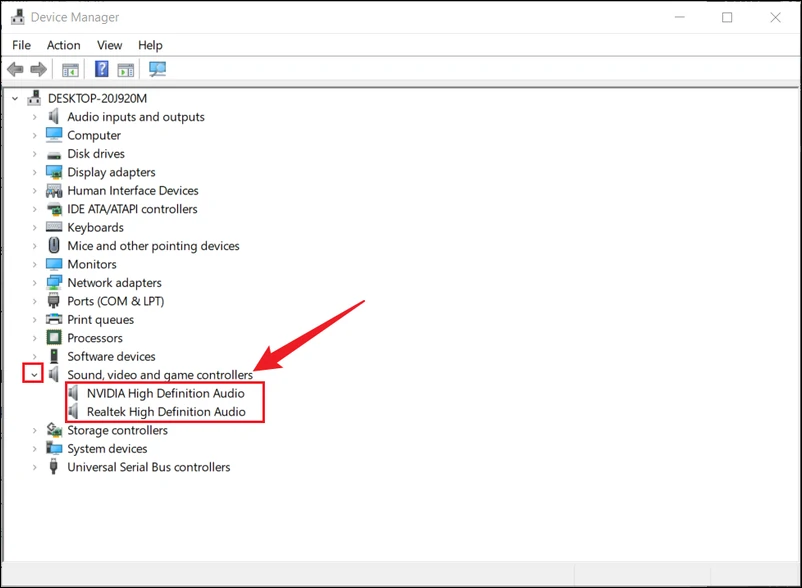
Task: Click Scan for hardware changes icon
Action: click(158, 69)
